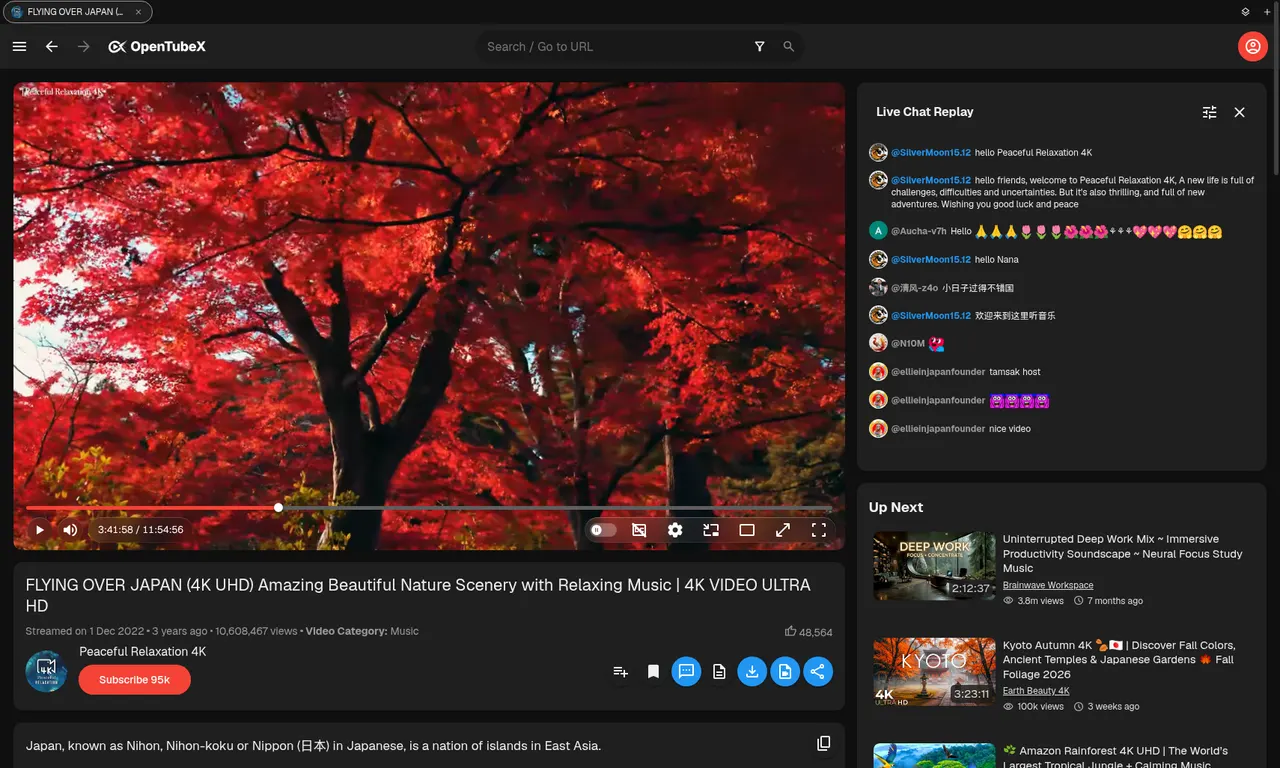Click the search magnifier icon
This screenshot has width=1280, height=768.
[789, 47]
